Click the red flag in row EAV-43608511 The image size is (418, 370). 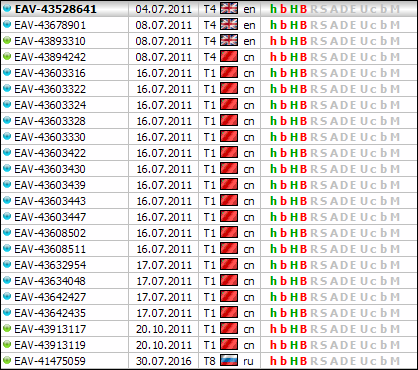[229, 248]
